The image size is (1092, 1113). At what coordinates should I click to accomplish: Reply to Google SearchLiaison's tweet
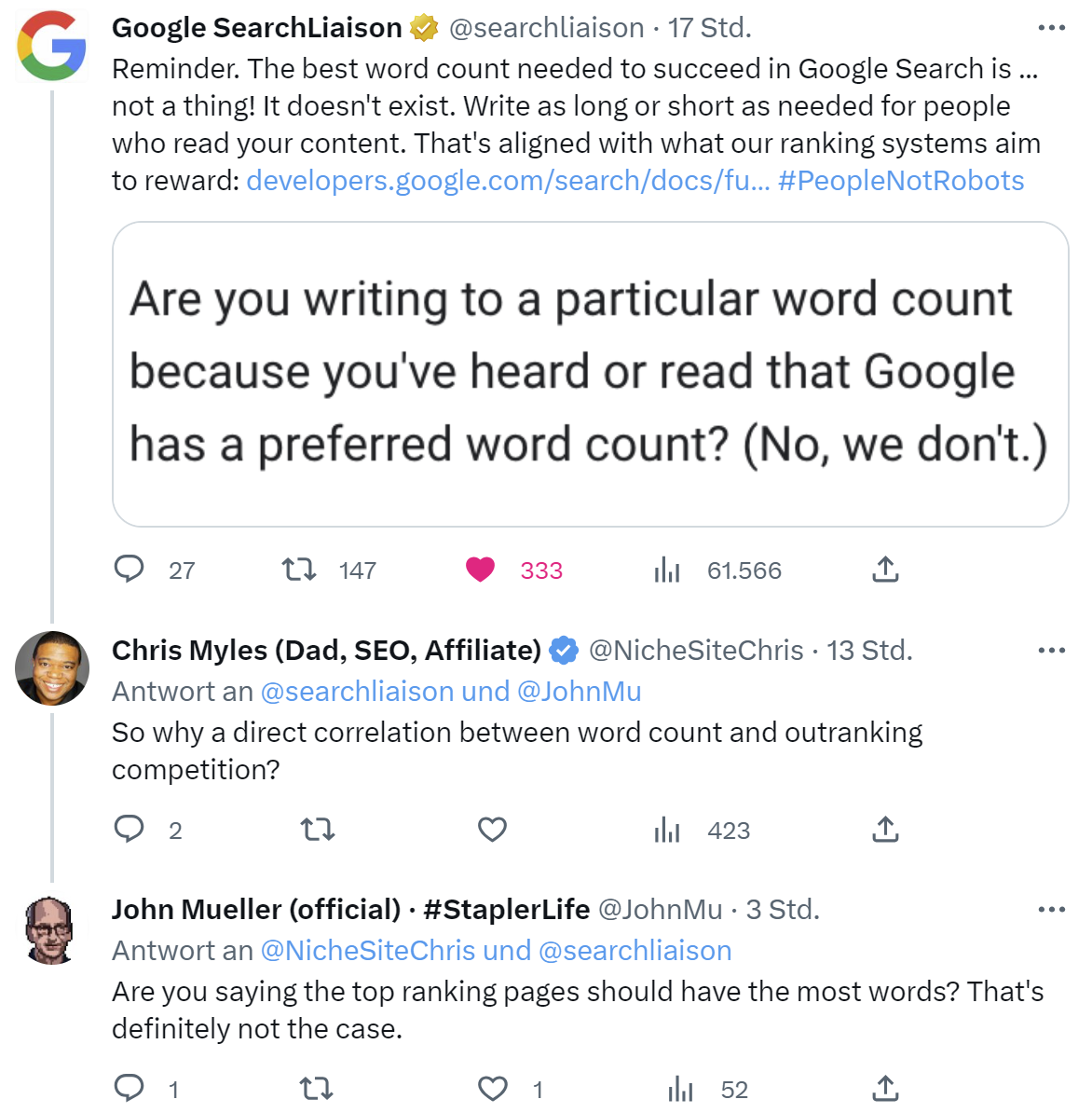pyautogui.click(x=130, y=569)
